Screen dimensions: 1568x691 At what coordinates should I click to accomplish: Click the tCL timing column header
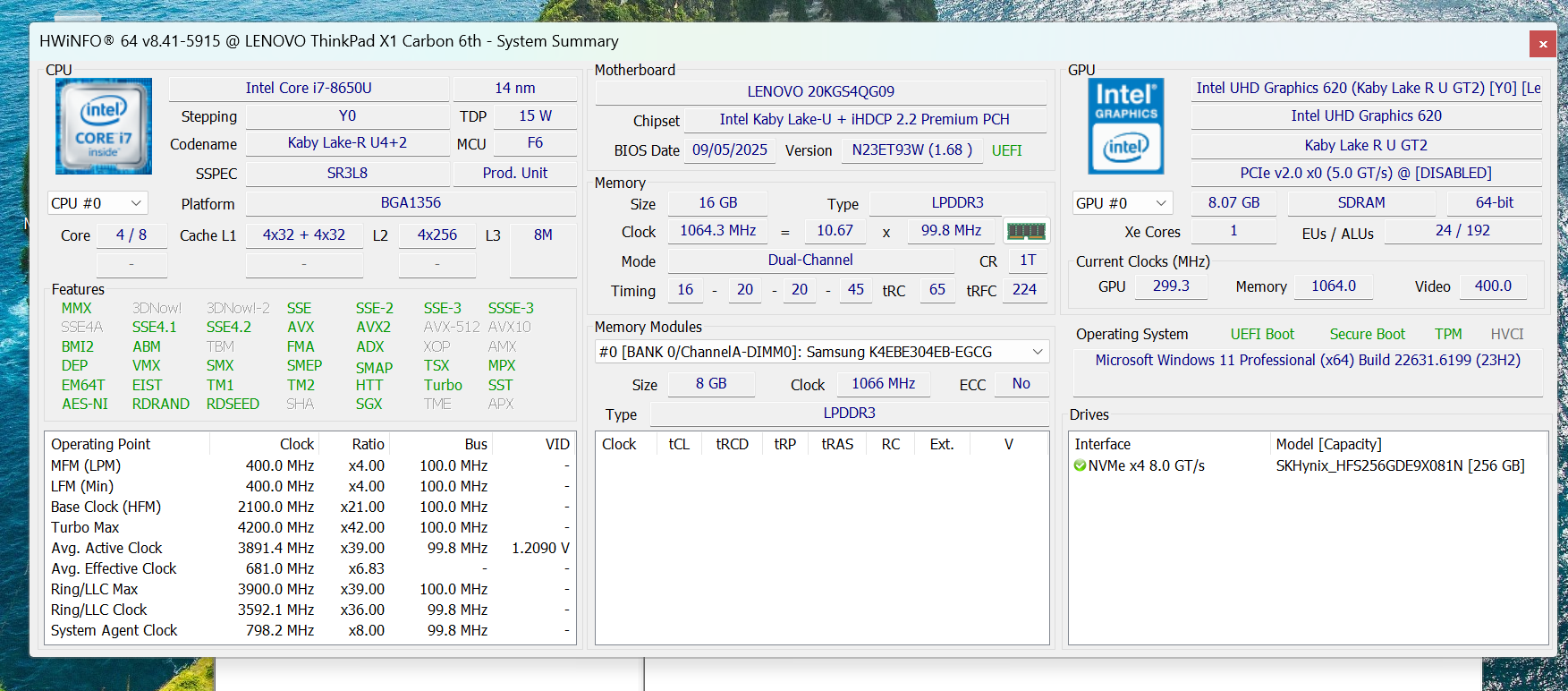[x=679, y=444]
